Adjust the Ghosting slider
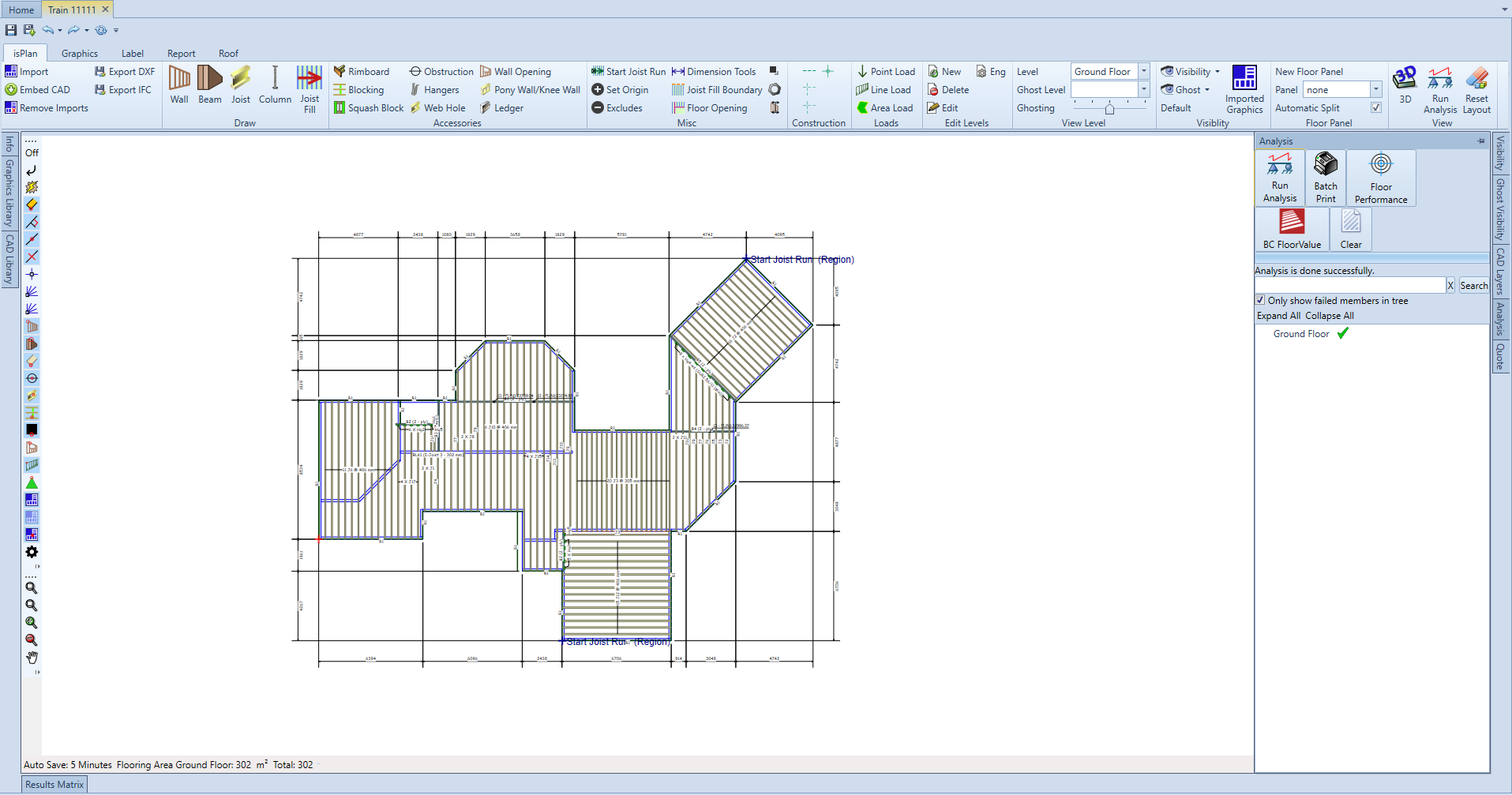Image resolution: width=1512 pixels, height=795 pixels. pyautogui.click(x=1109, y=107)
